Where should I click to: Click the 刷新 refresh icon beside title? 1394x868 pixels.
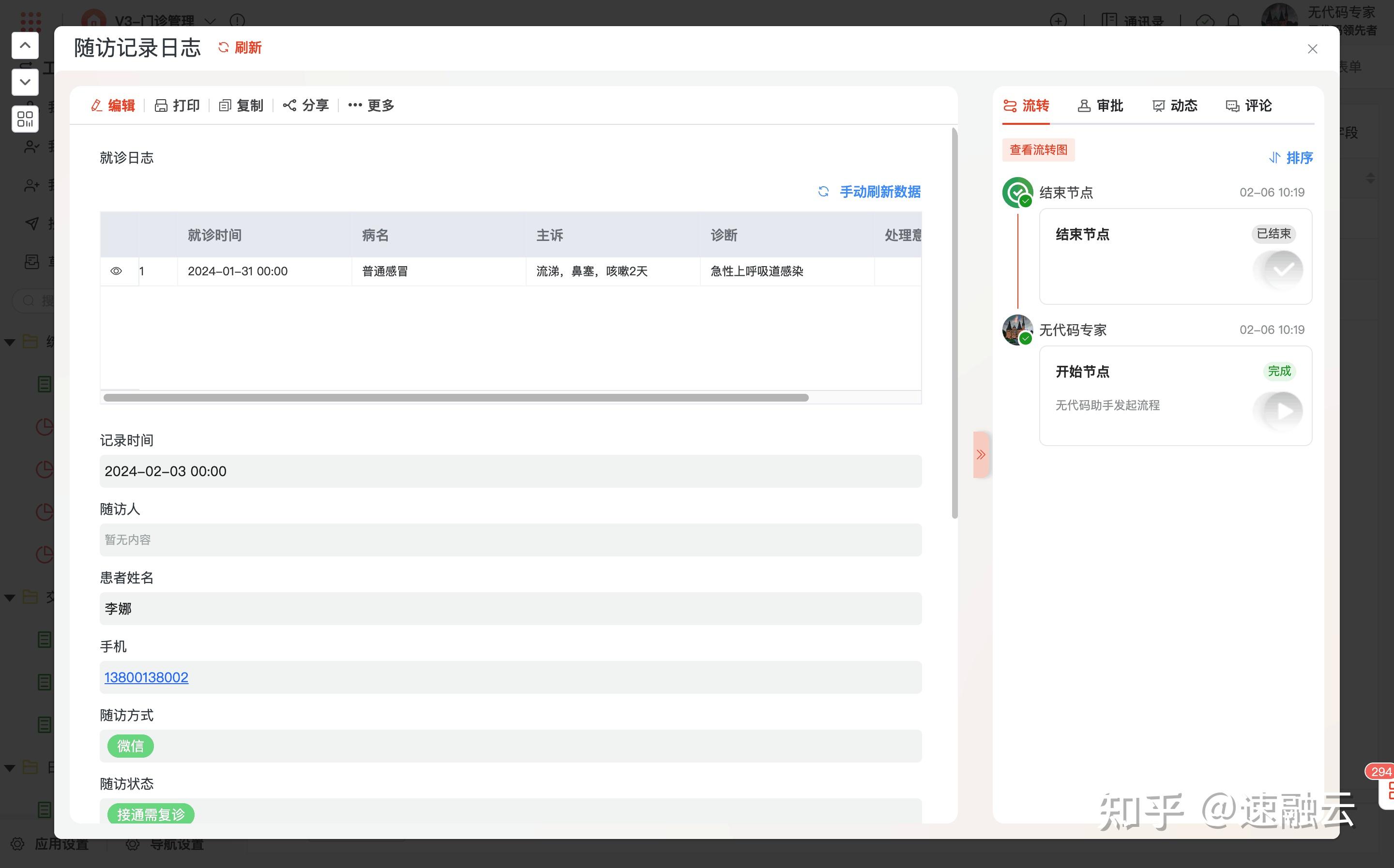(x=223, y=47)
